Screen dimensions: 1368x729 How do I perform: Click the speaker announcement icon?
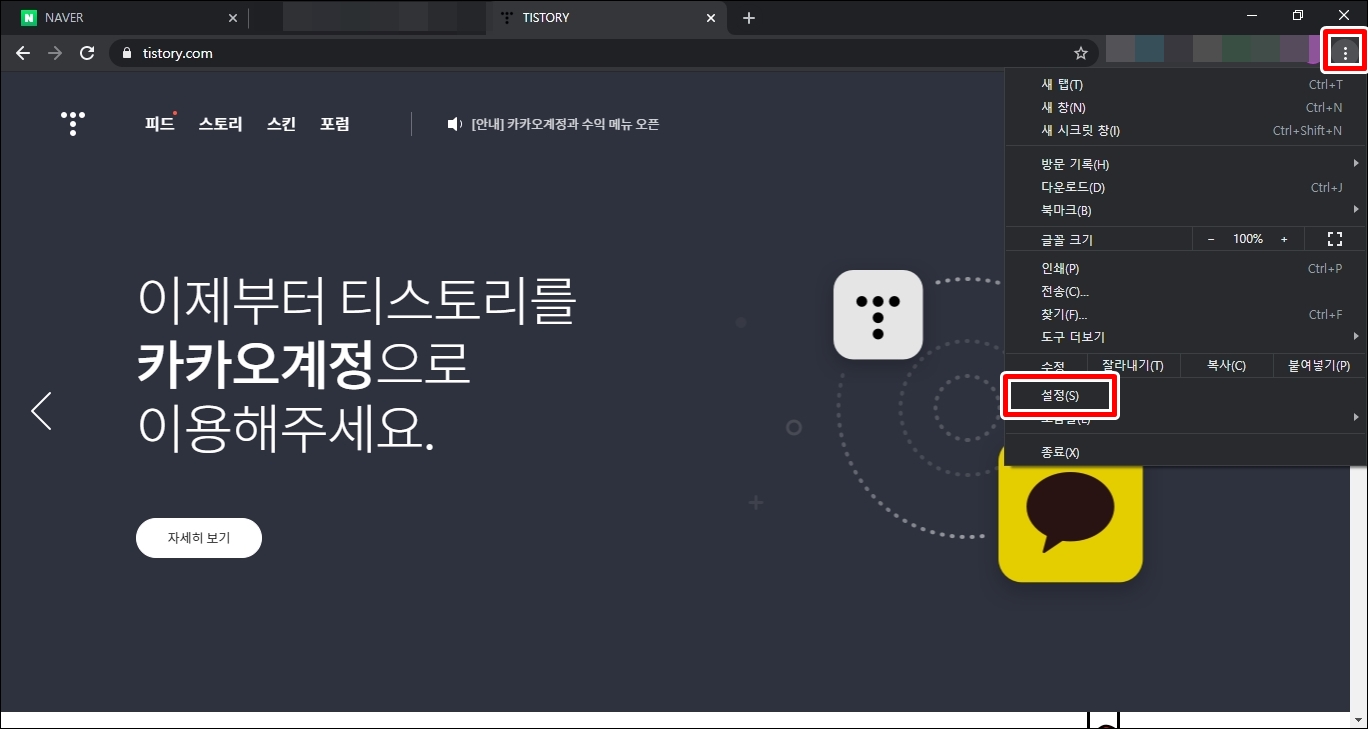point(455,124)
